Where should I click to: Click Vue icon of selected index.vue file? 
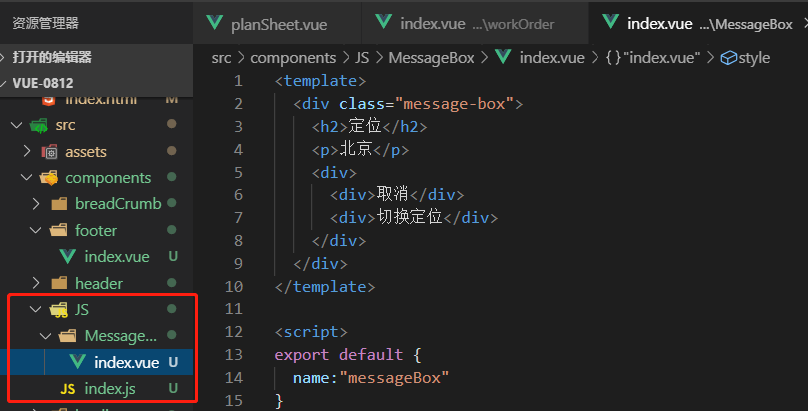coord(78,362)
